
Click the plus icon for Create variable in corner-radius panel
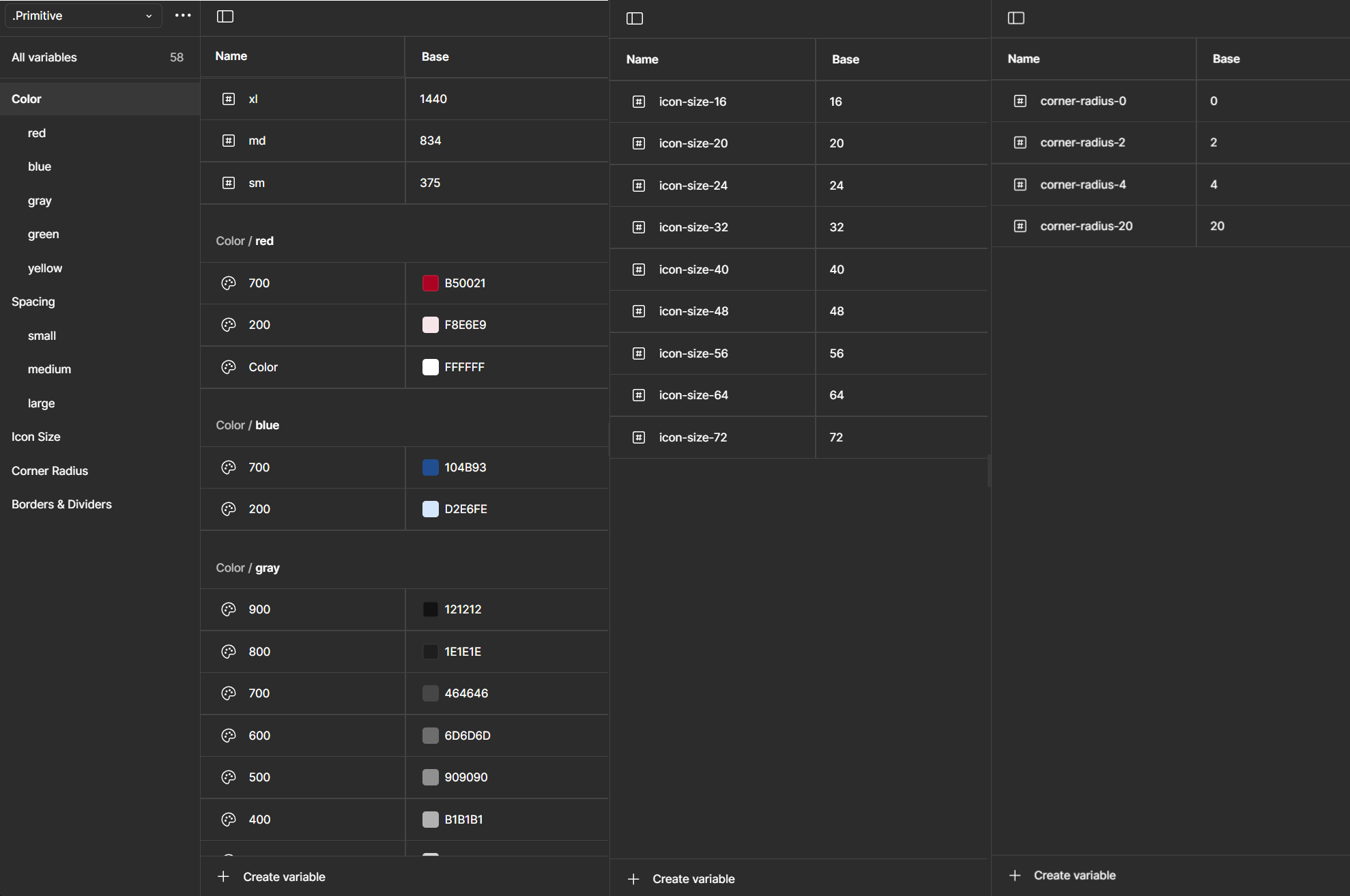1015,876
